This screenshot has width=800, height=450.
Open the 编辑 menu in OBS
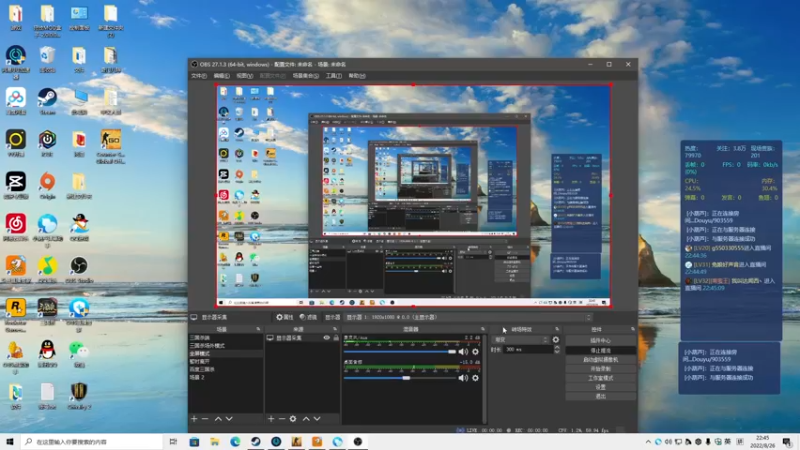click(x=221, y=76)
